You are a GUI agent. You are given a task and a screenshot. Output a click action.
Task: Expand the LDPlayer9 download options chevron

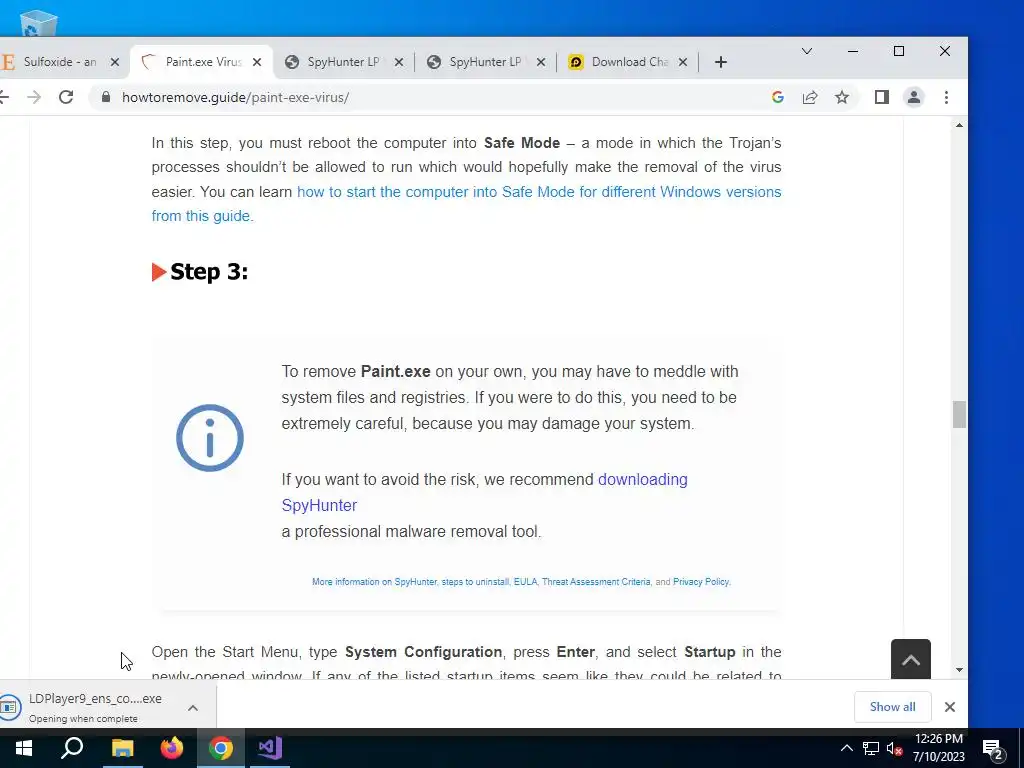193,708
